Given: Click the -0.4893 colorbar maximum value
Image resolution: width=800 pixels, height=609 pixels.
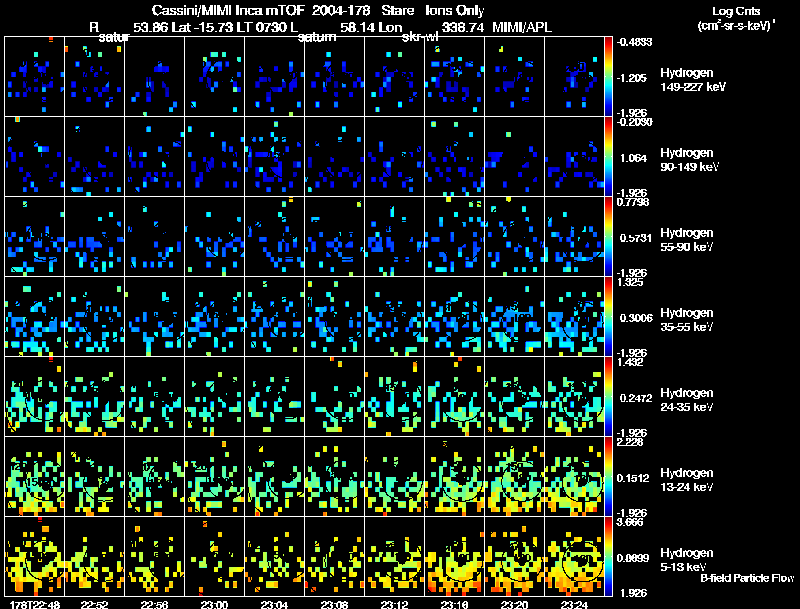Looking at the screenshot, I should pyautogui.click(x=634, y=42).
